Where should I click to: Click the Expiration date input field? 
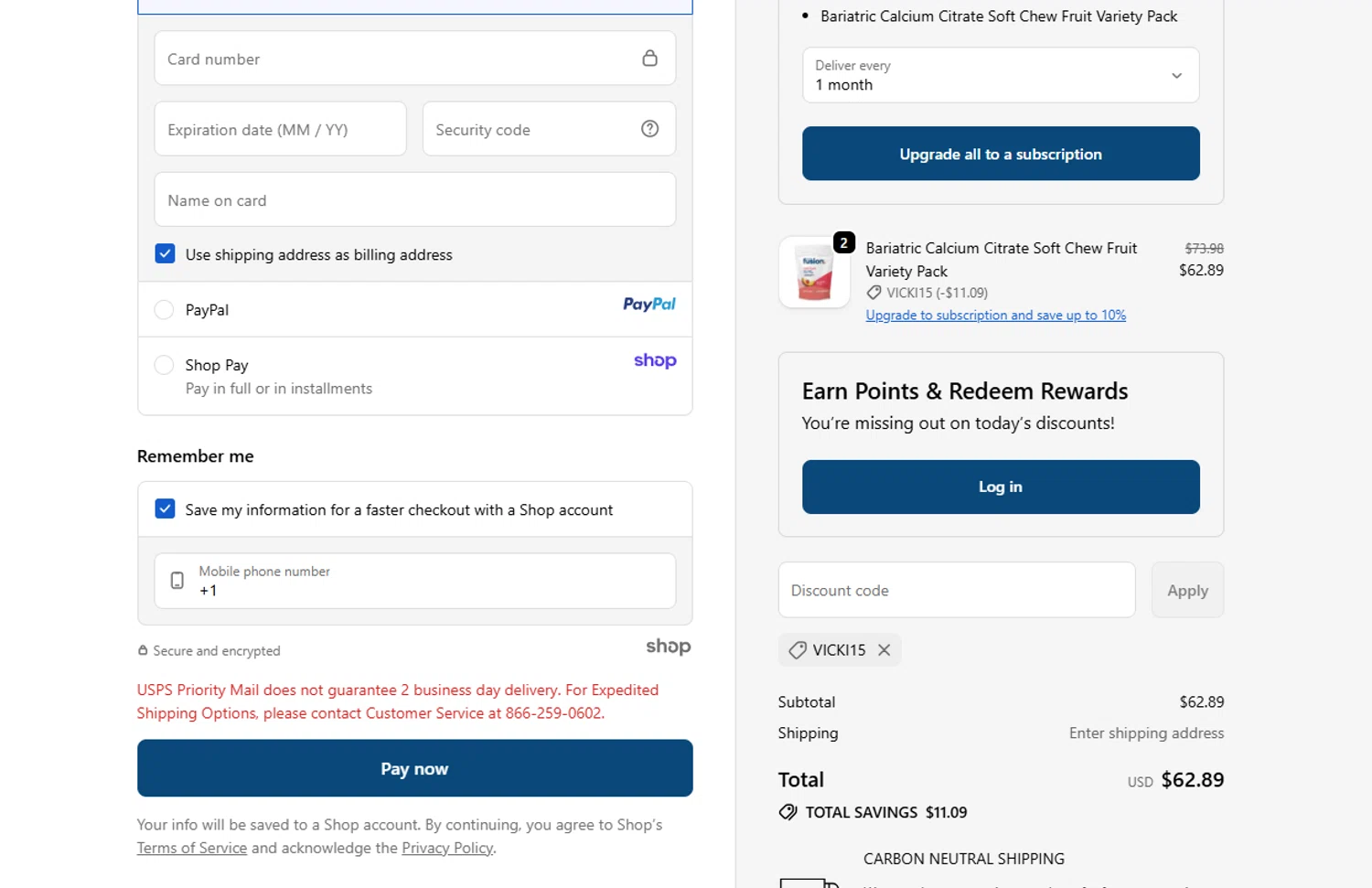(x=280, y=129)
